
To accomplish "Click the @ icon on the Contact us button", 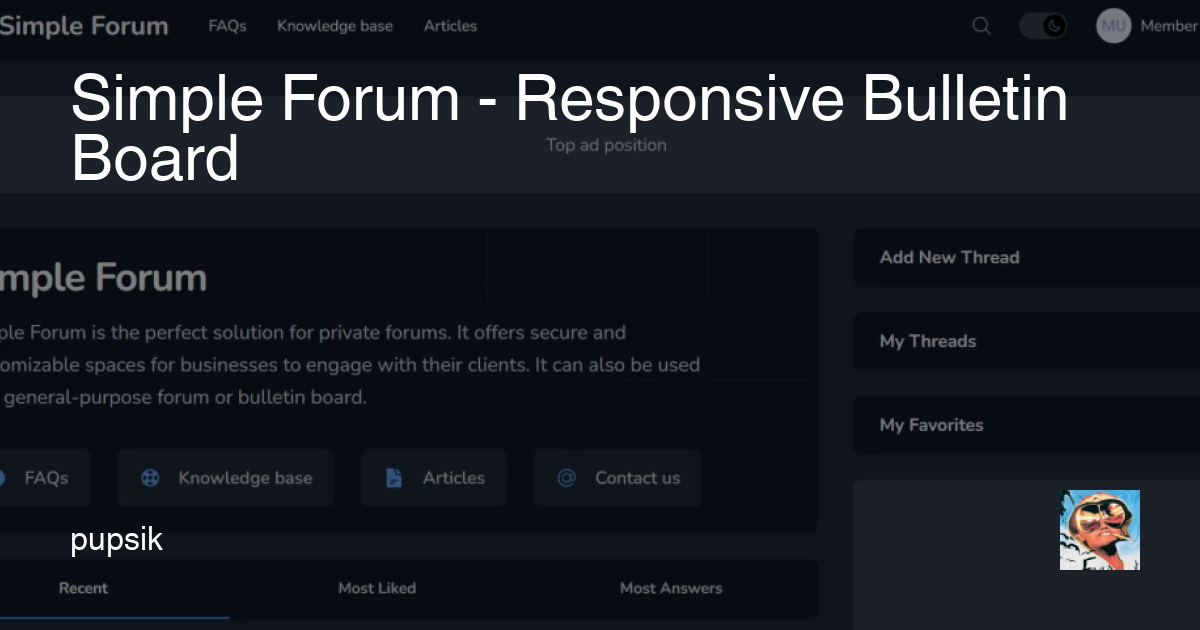I will (568, 478).
